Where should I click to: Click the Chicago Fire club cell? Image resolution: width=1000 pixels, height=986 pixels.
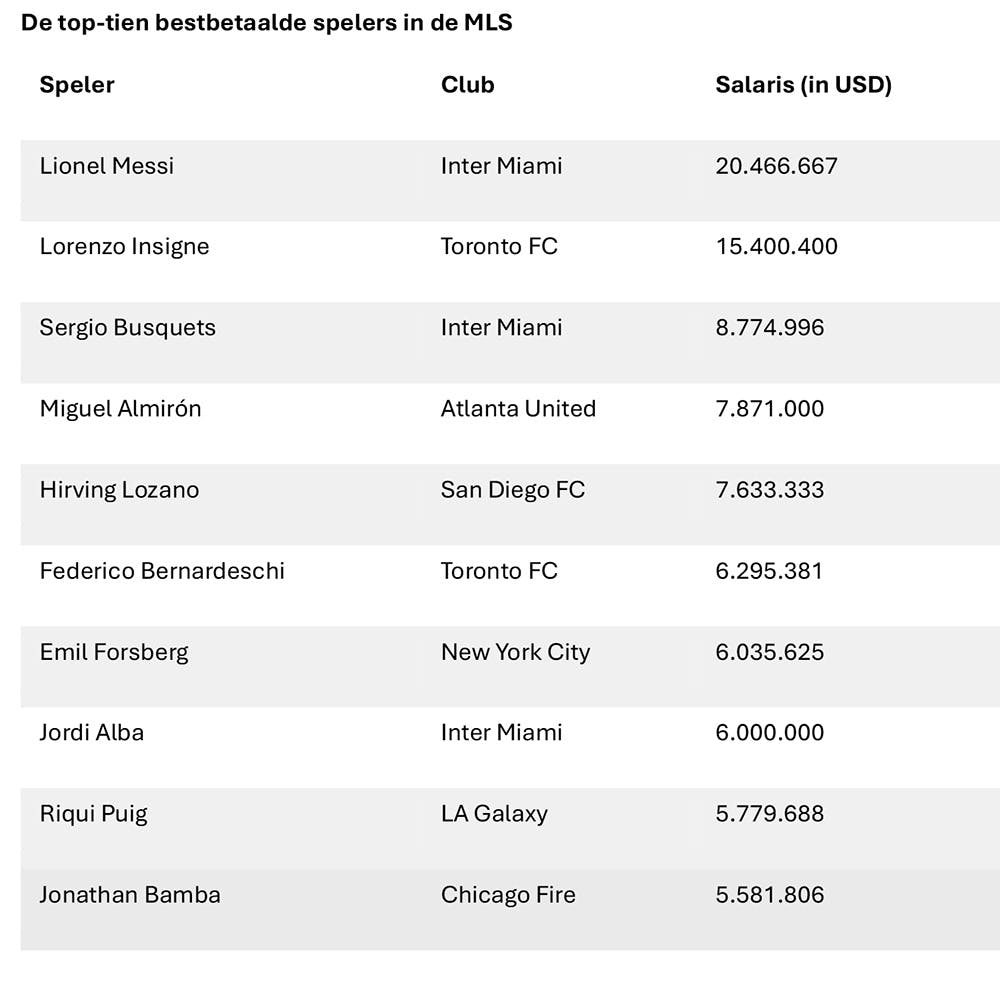[508, 895]
